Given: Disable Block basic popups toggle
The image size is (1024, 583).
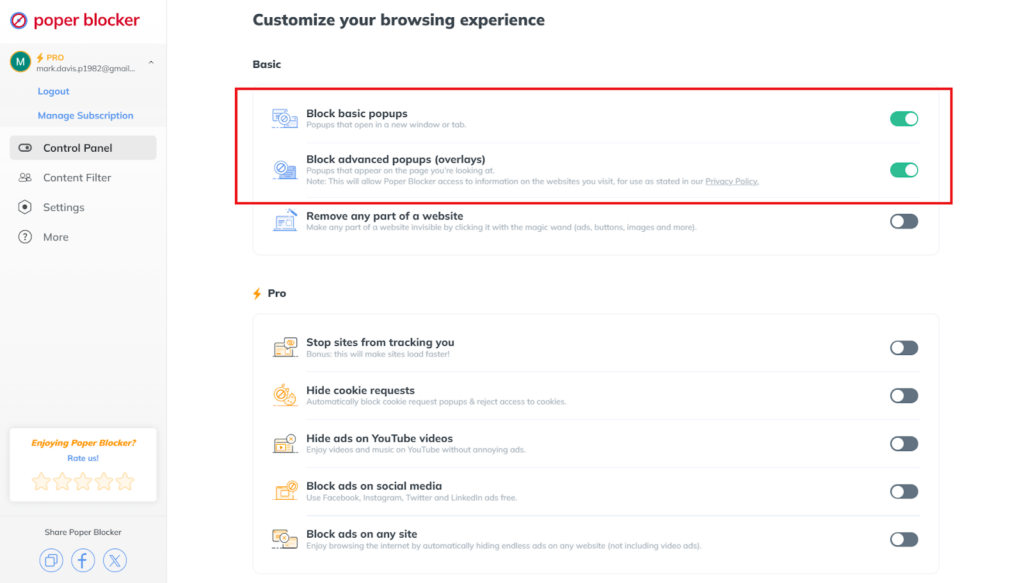Looking at the screenshot, I should 904,119.
